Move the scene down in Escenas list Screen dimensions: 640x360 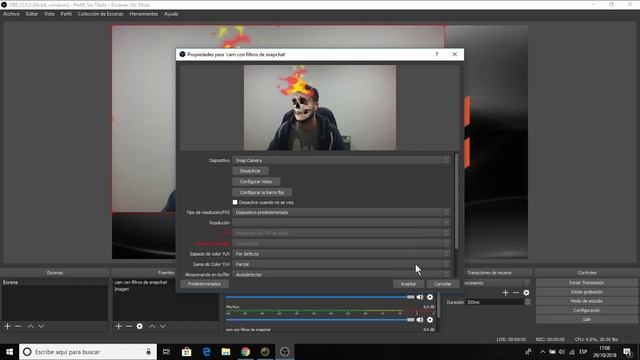pyautogui.click(x=41, y=326)
